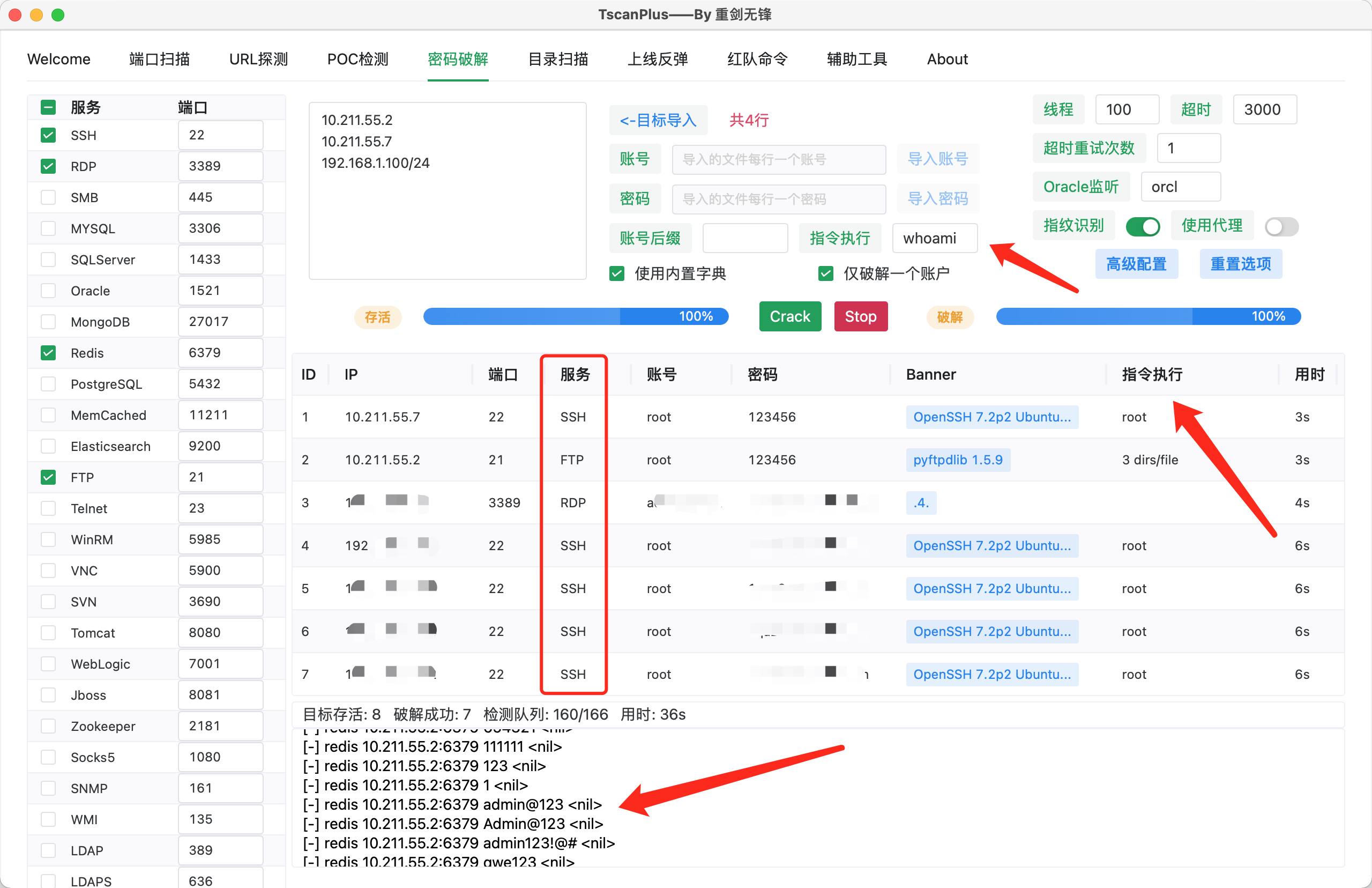Open the 红队命令 tab

point(757,59)
